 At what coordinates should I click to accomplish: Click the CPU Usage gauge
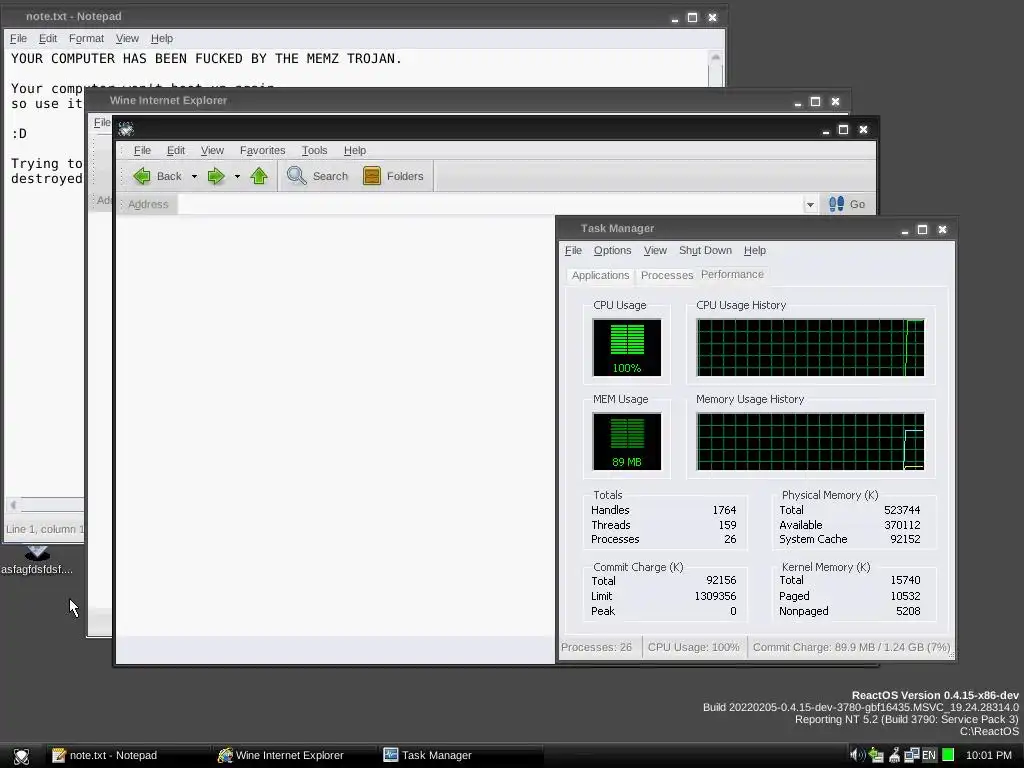[627, 347]
